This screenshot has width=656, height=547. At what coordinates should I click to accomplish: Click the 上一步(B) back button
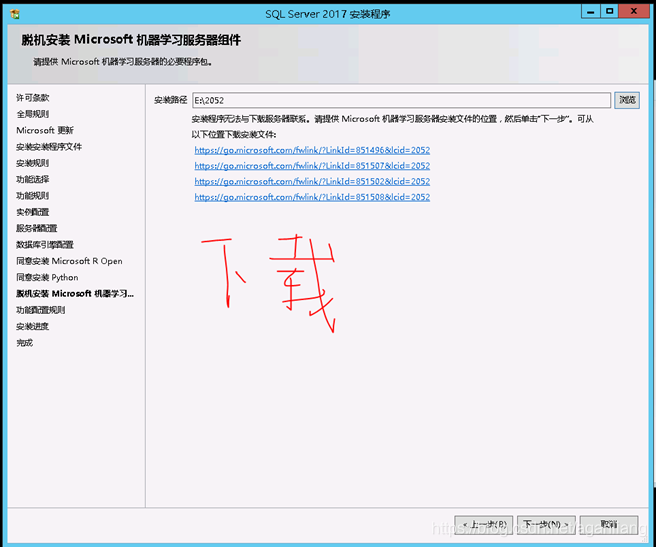(x=484, y=524)
